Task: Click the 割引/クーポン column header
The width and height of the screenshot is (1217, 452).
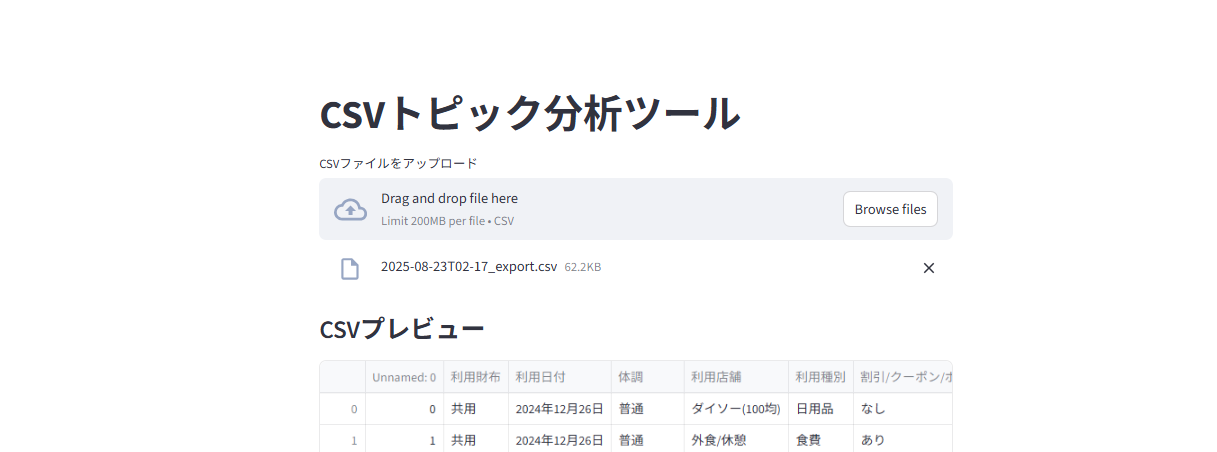Action: [903, 377]
